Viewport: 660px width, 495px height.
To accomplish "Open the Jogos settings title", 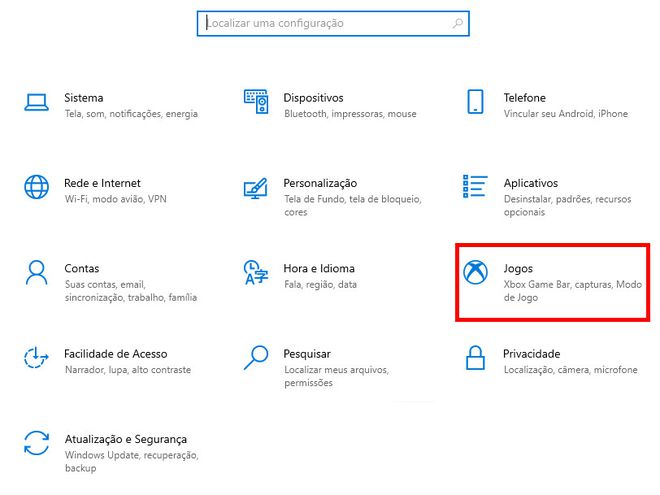I will pyautogui.click(x=518, y=269).
